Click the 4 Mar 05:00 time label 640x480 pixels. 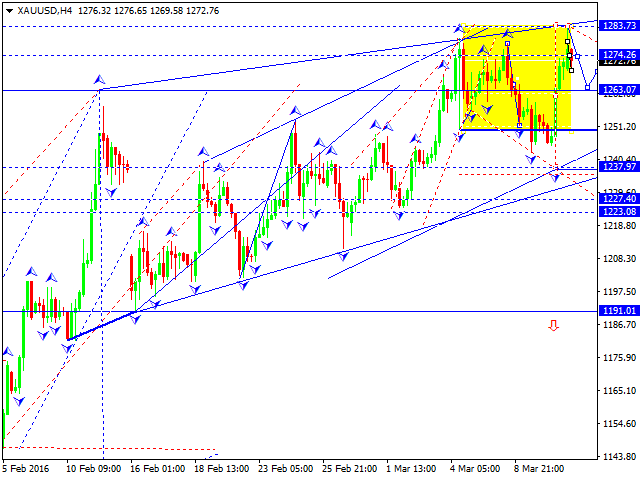[x=475, y=469]
